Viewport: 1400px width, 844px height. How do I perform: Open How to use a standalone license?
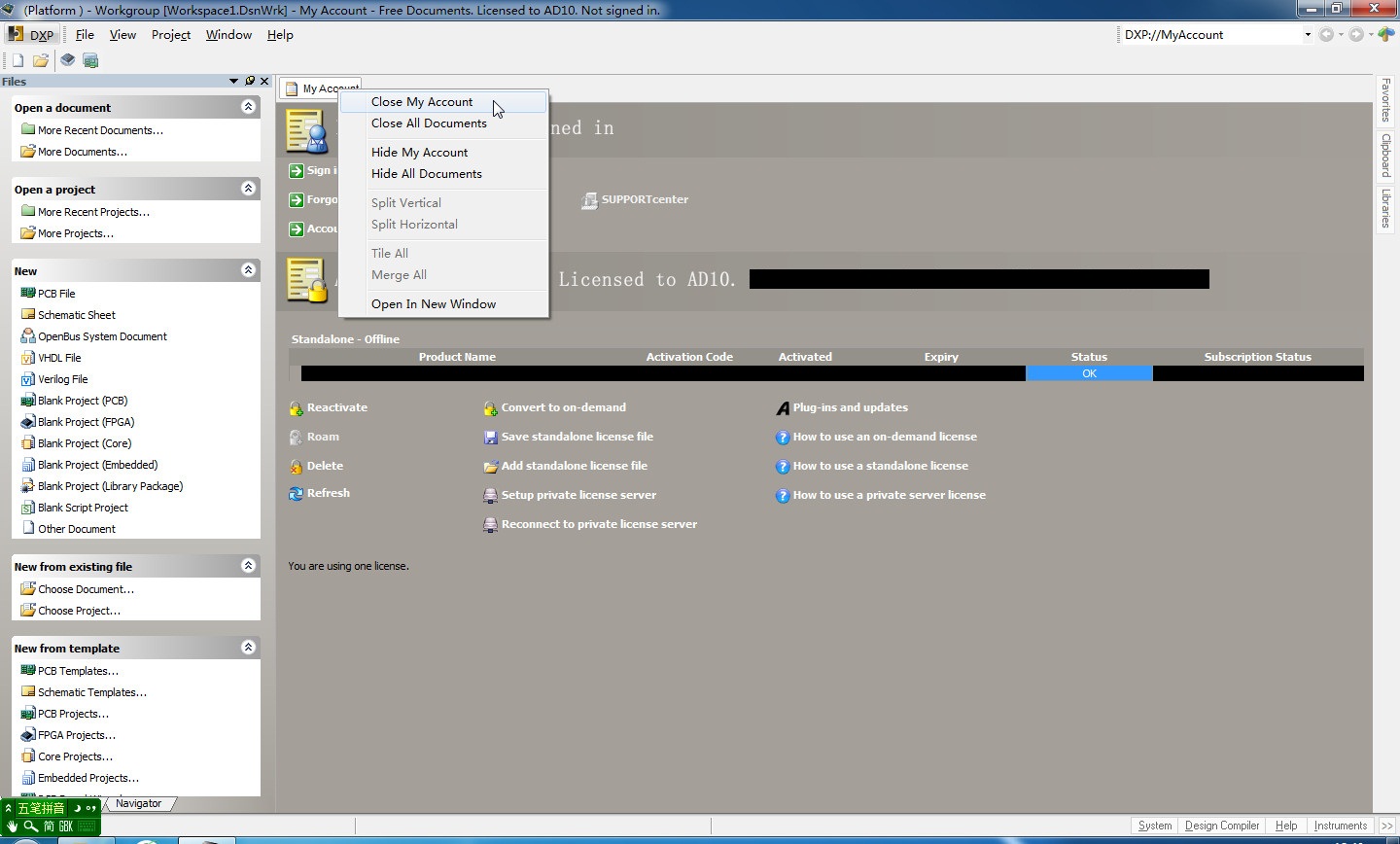click(x=881, y=466)
